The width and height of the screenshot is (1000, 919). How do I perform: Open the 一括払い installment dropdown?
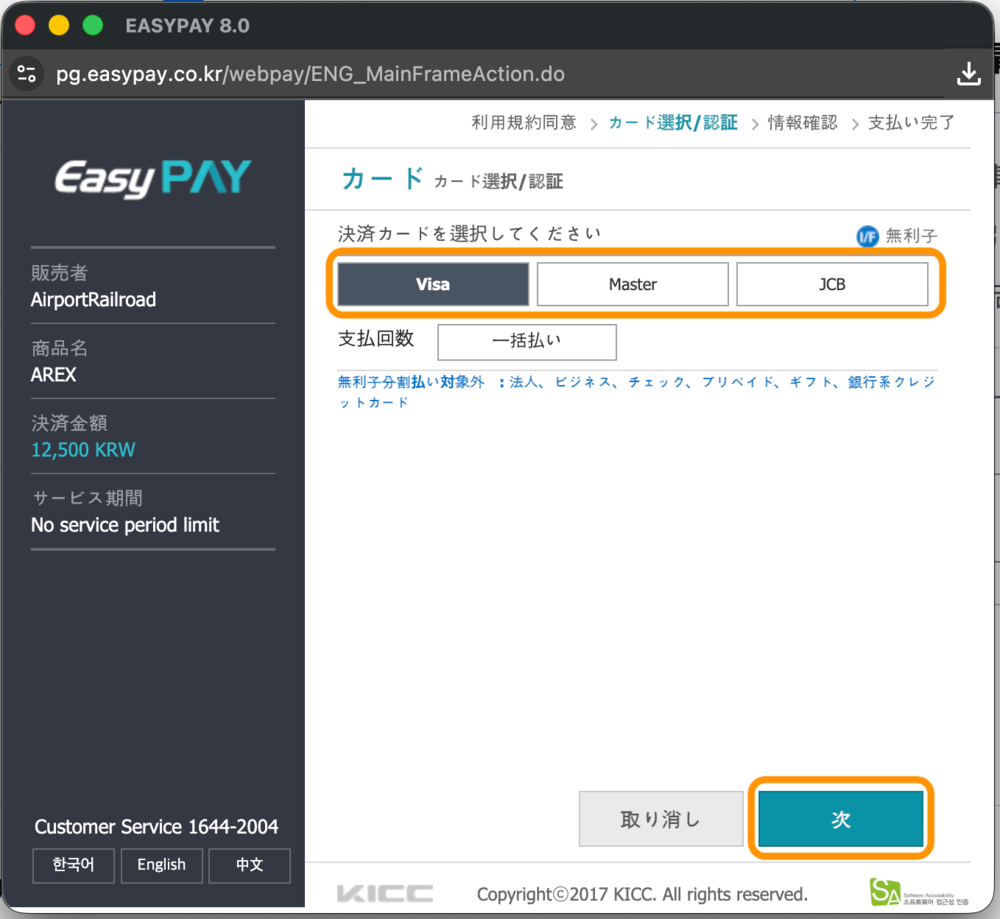(x=527, y=342)
